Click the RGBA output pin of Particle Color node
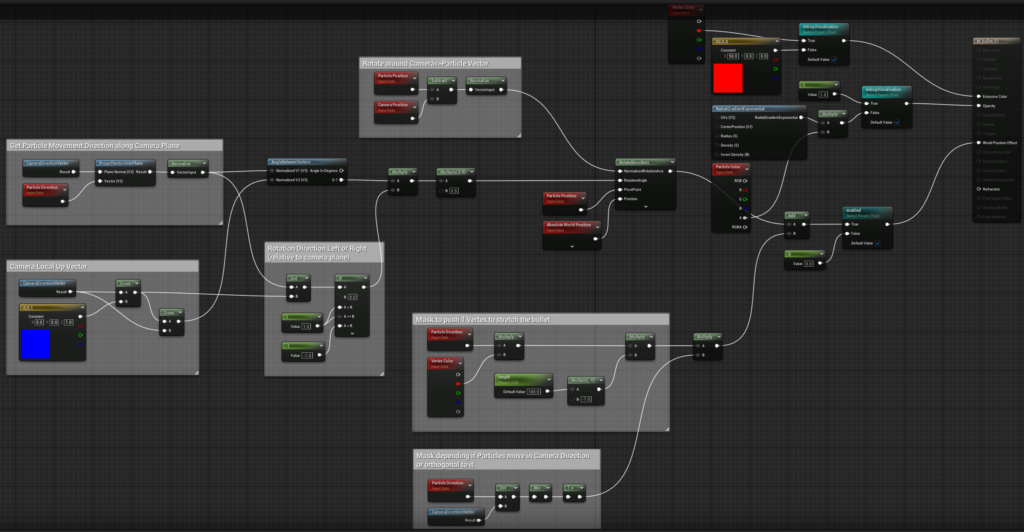 click(x=745, y=227)
